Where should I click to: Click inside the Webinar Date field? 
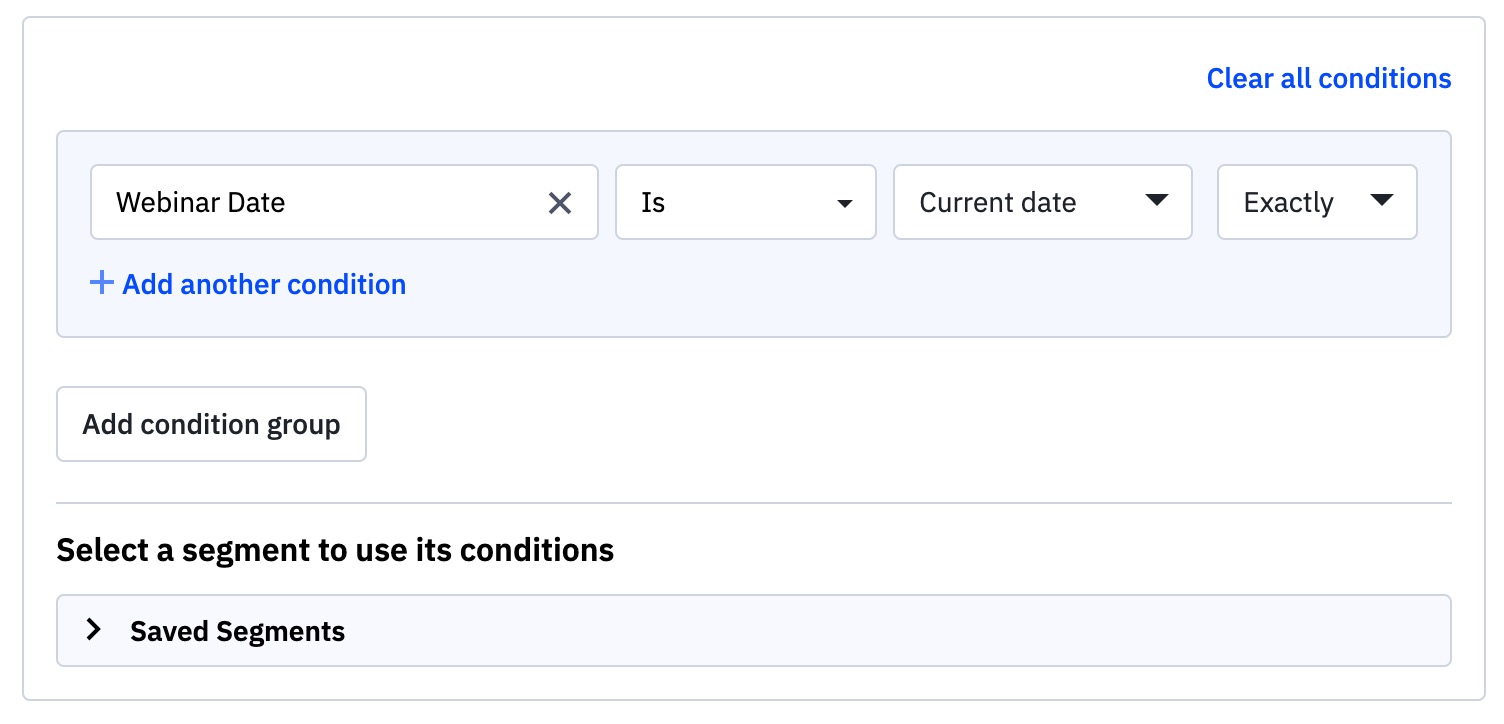click(x=400, y=203)
